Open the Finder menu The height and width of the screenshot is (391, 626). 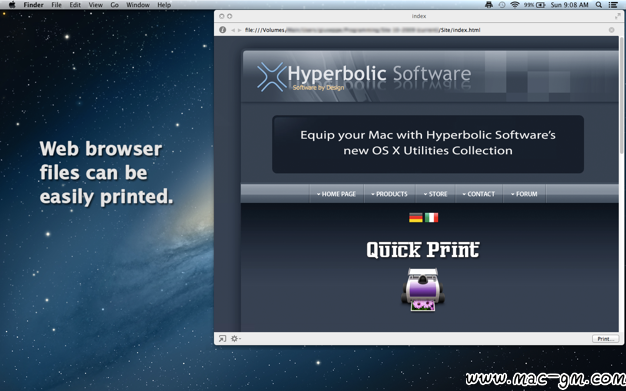[x=33, y=5]
